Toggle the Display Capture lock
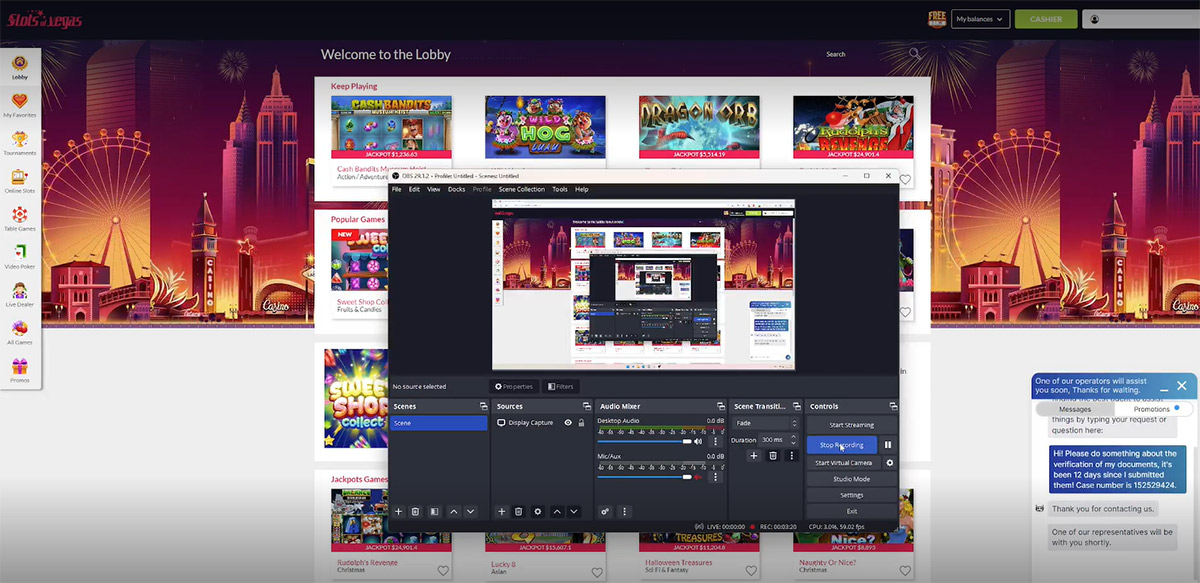The width and height of the screenshot is (1200, 583). (x=581, y=423)
